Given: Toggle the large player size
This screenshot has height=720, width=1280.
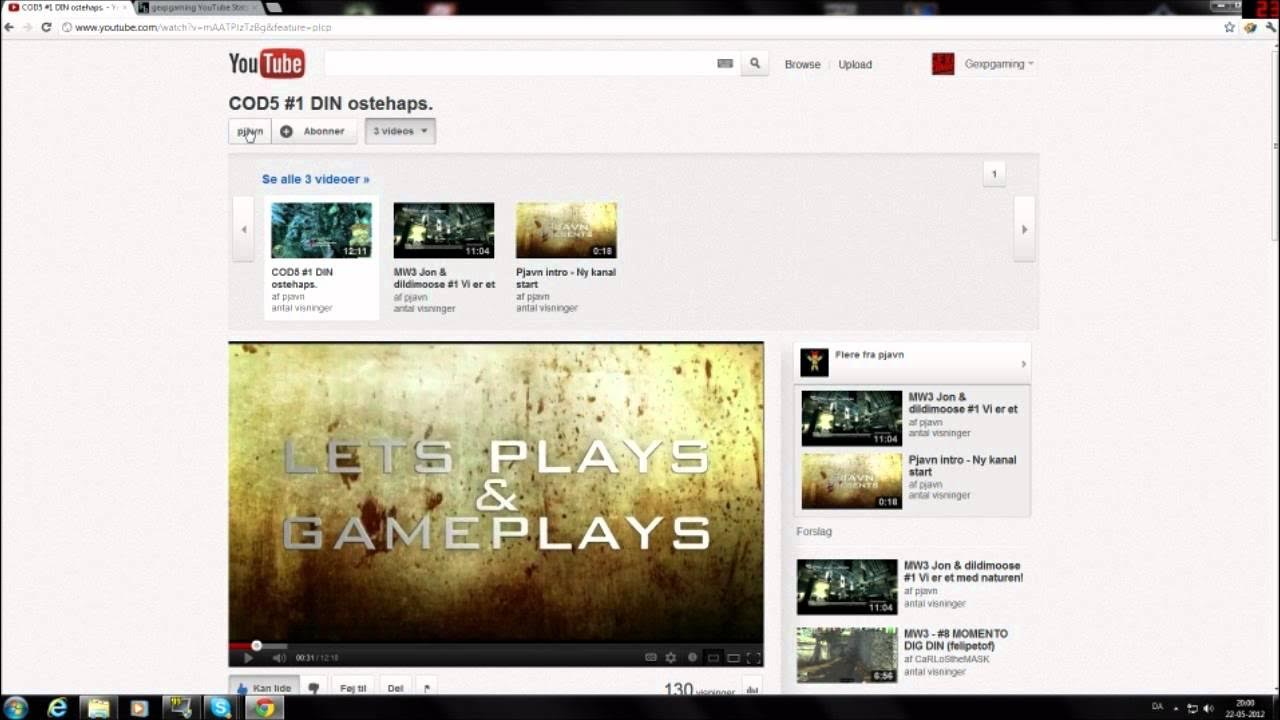Looking at the screenshot, I should pos(733,658).
